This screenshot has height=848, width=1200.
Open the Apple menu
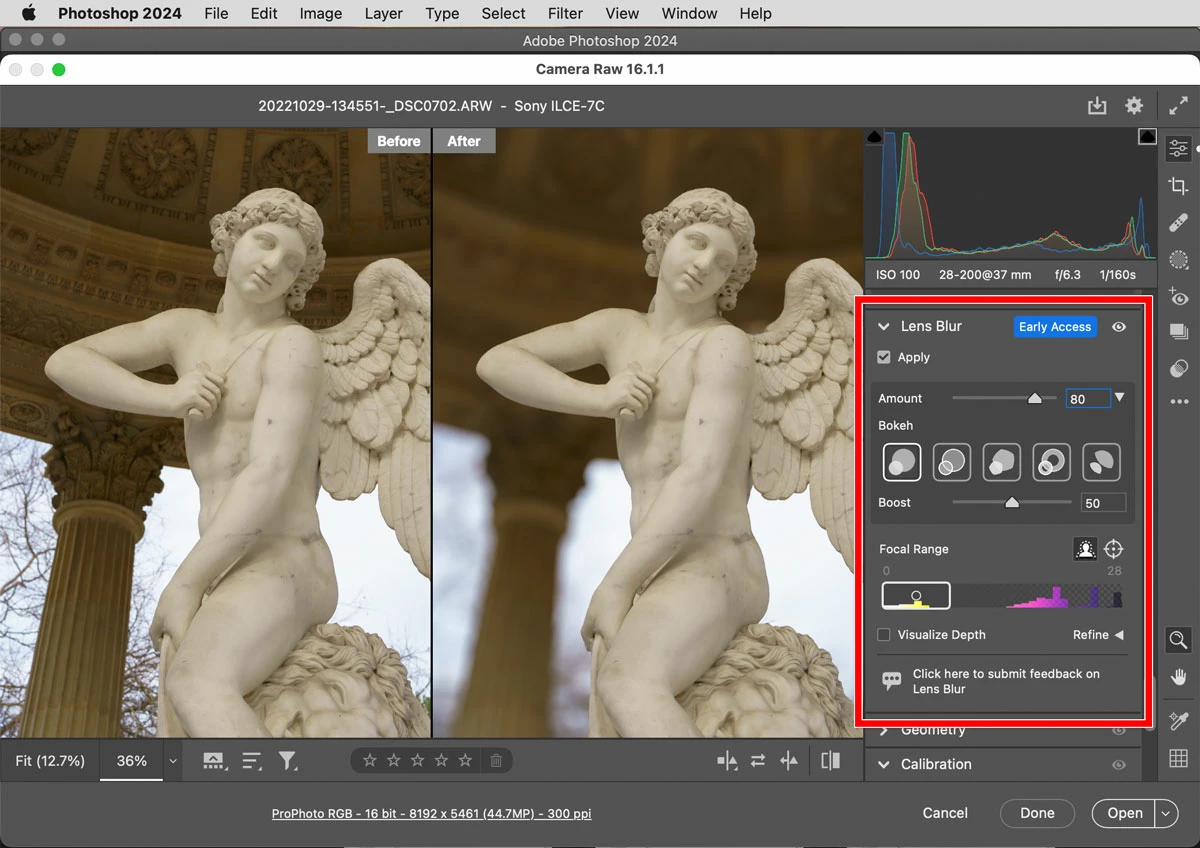pos(28,13)
